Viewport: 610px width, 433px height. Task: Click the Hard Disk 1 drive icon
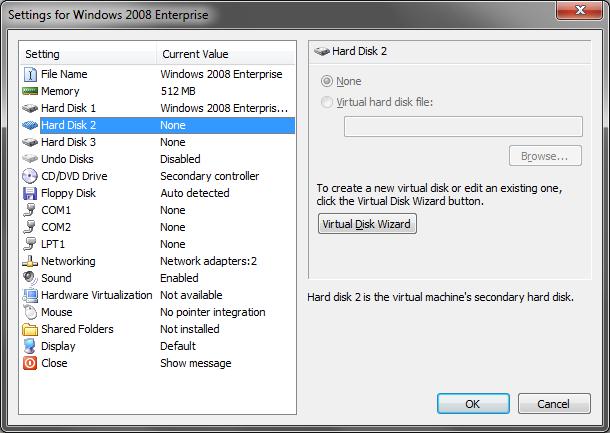[30, 108]
